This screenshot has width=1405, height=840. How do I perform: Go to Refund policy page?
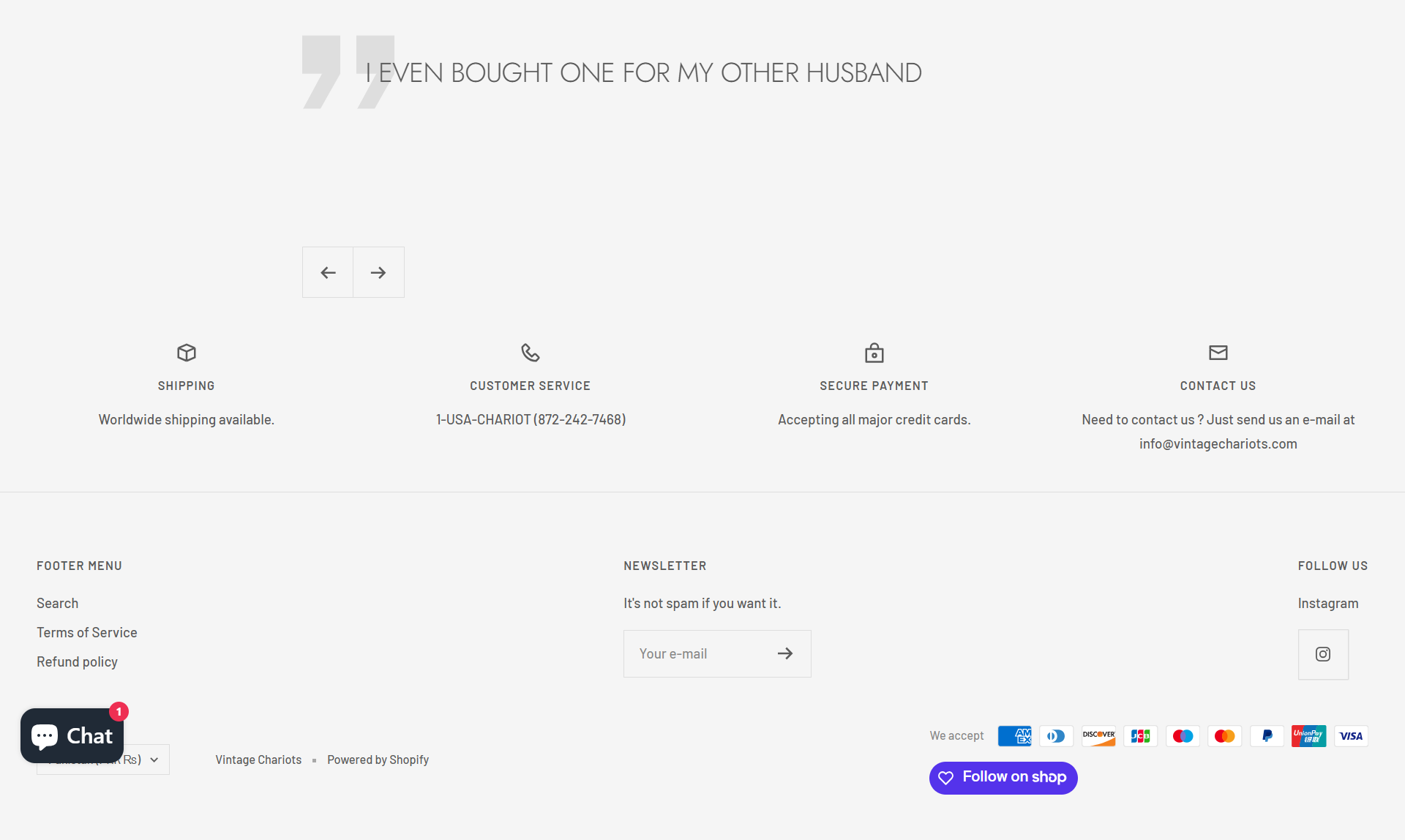pos(77,661)
